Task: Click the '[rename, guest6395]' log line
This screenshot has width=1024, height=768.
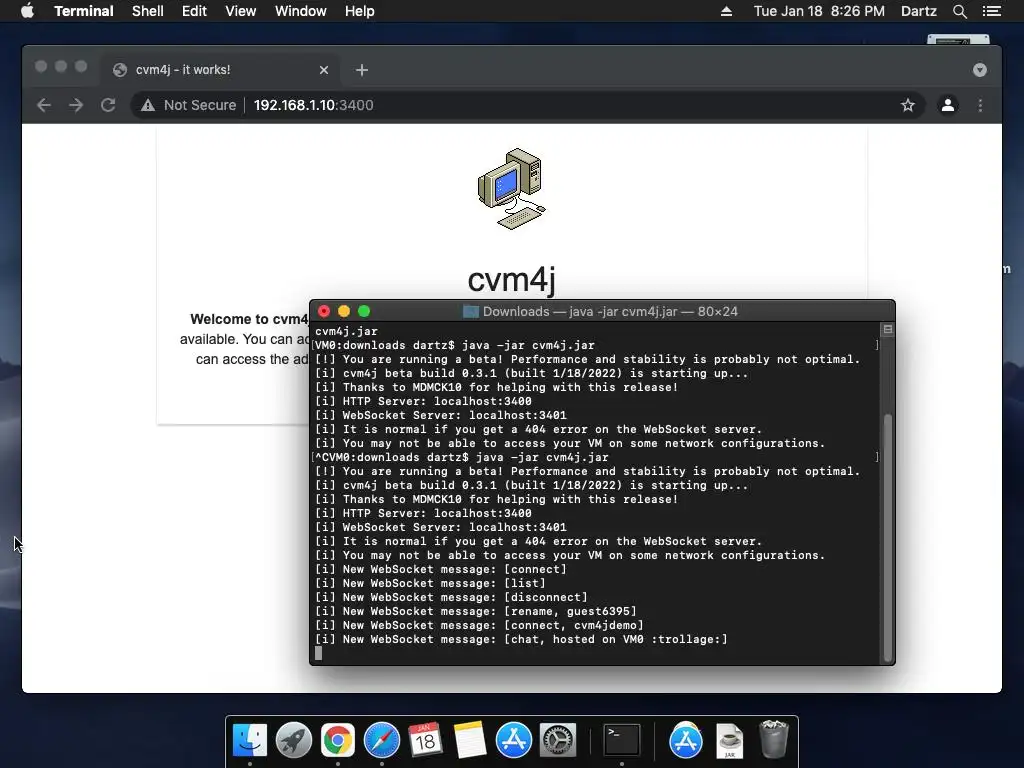Action: coord(475,611)
